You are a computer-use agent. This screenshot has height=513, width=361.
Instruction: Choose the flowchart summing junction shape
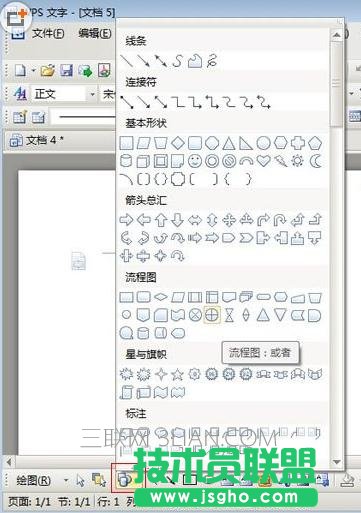(x=195, y=315)
